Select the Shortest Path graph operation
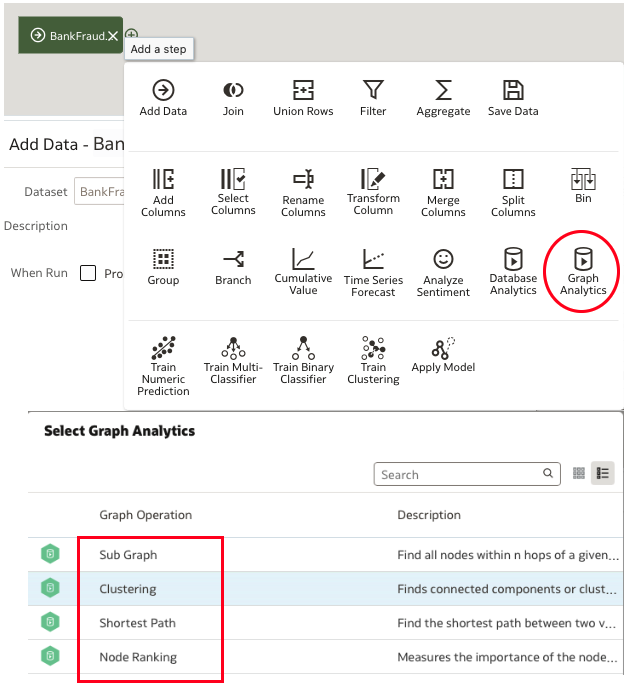The image size is (624, 684). (137, 623)
